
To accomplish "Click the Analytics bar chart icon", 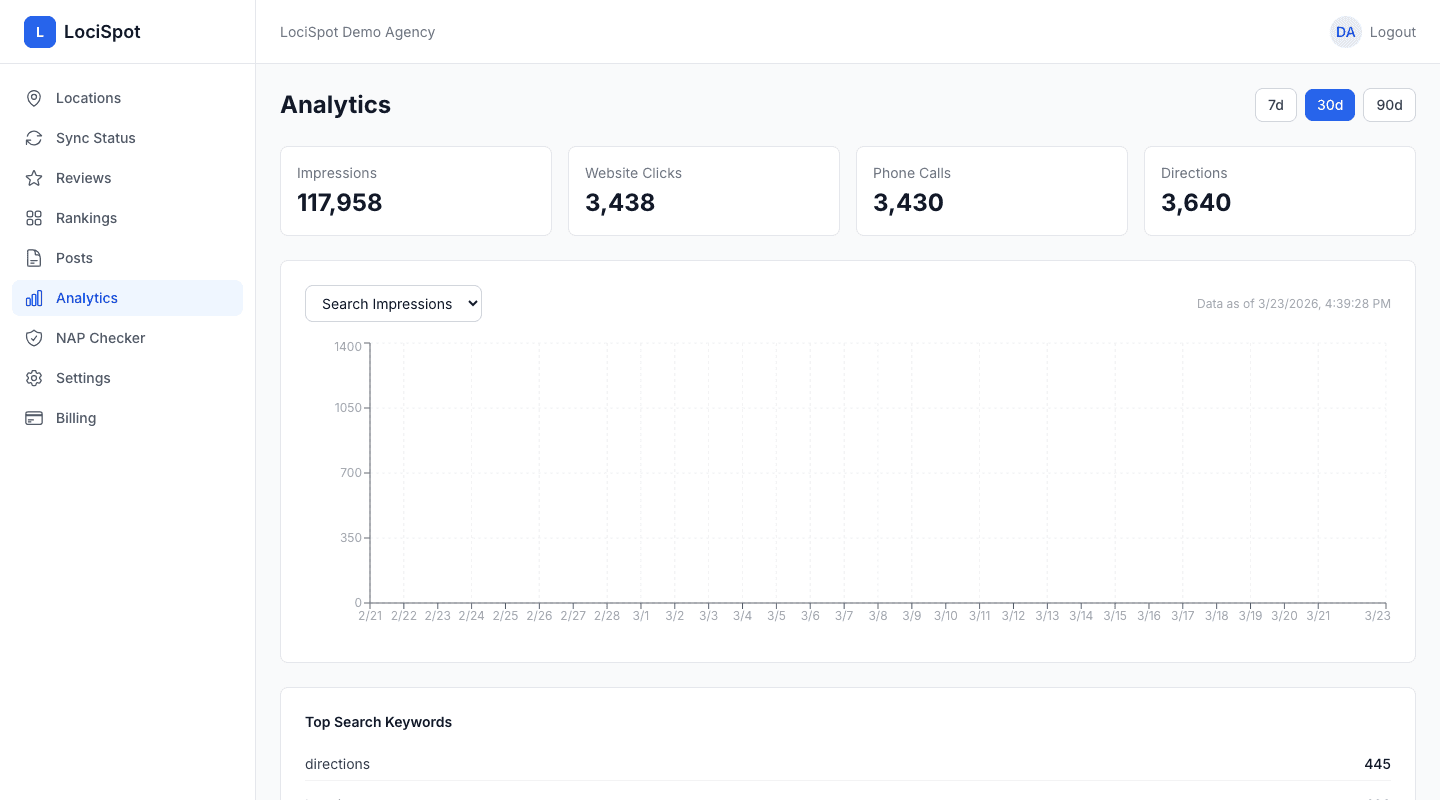I will coord(33,298).
